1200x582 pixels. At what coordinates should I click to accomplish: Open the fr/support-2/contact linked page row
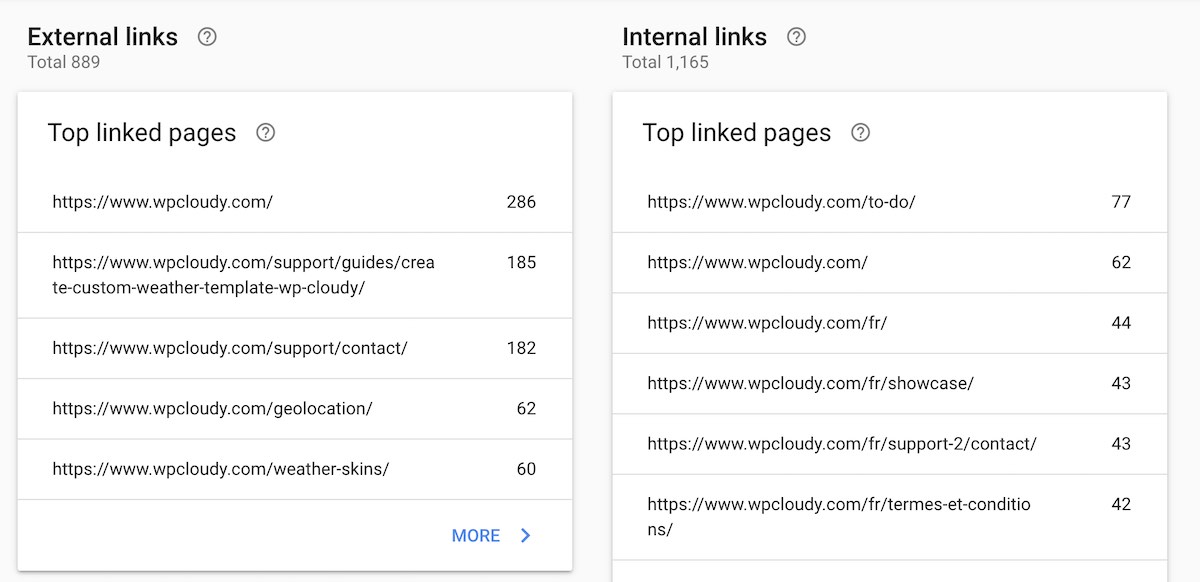pos(890,444)
